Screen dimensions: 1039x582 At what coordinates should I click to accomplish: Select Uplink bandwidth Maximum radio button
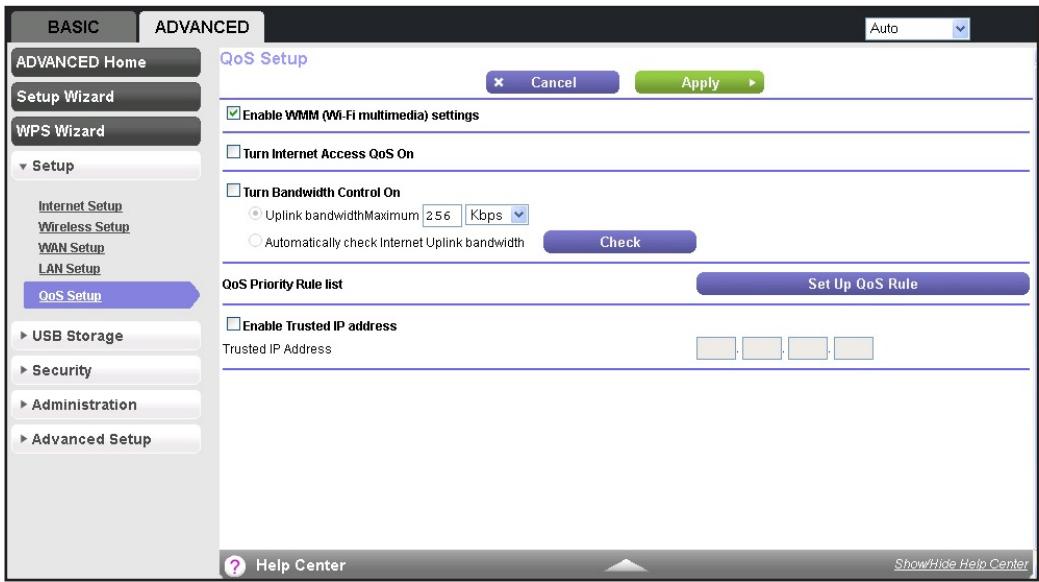point(255,214)
